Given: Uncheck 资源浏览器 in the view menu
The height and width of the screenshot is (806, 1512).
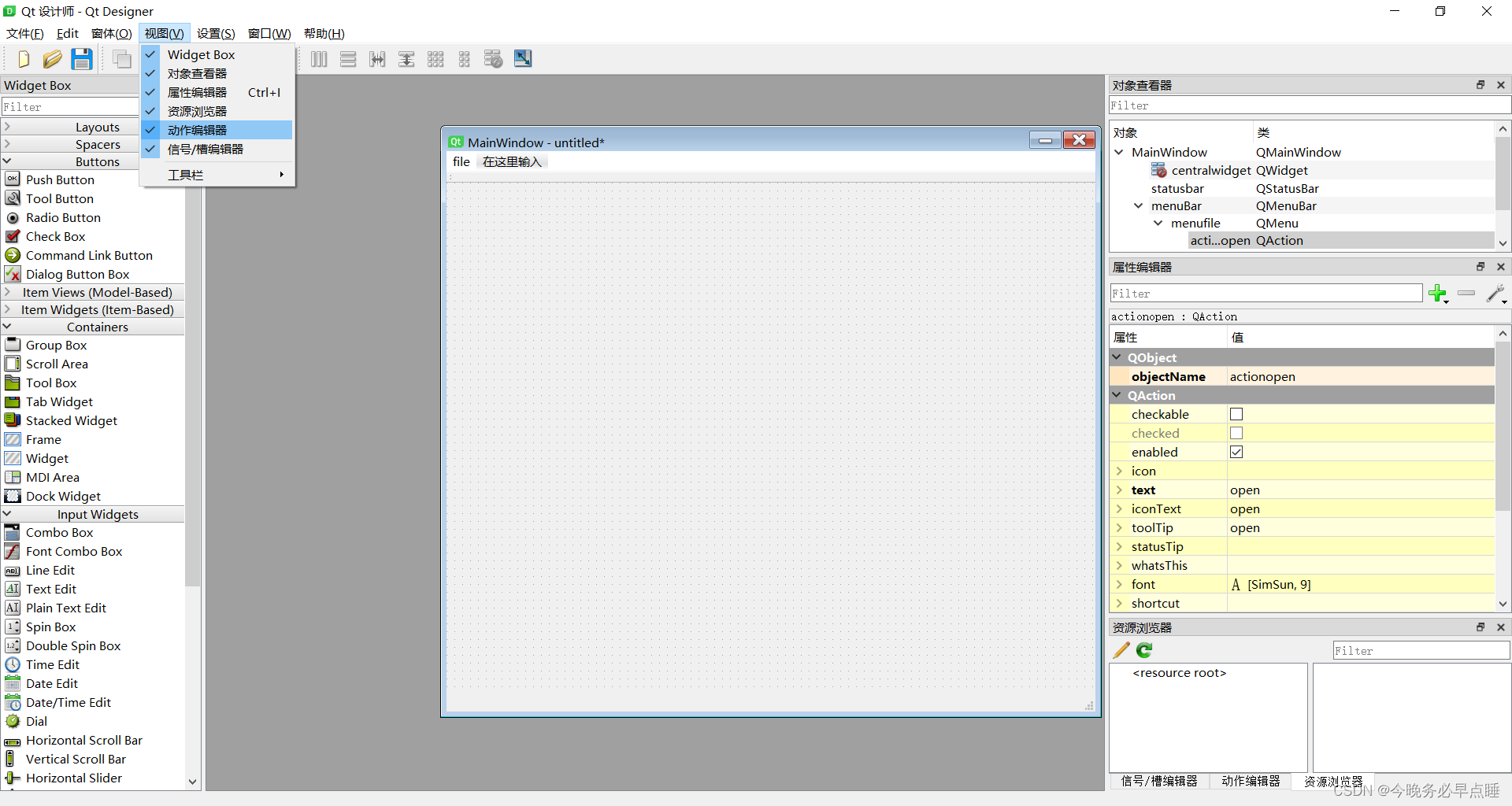Looking at the screenshot, I should tap(217, 111).
